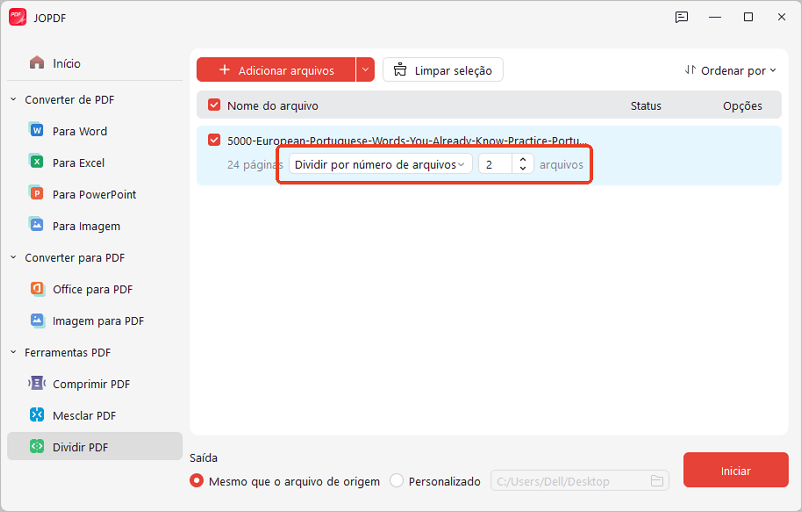Screen dimensions: 802x512
Task: Collapse the Converter para PDF section
Action: pyautogui.click(x=13, y=257)
